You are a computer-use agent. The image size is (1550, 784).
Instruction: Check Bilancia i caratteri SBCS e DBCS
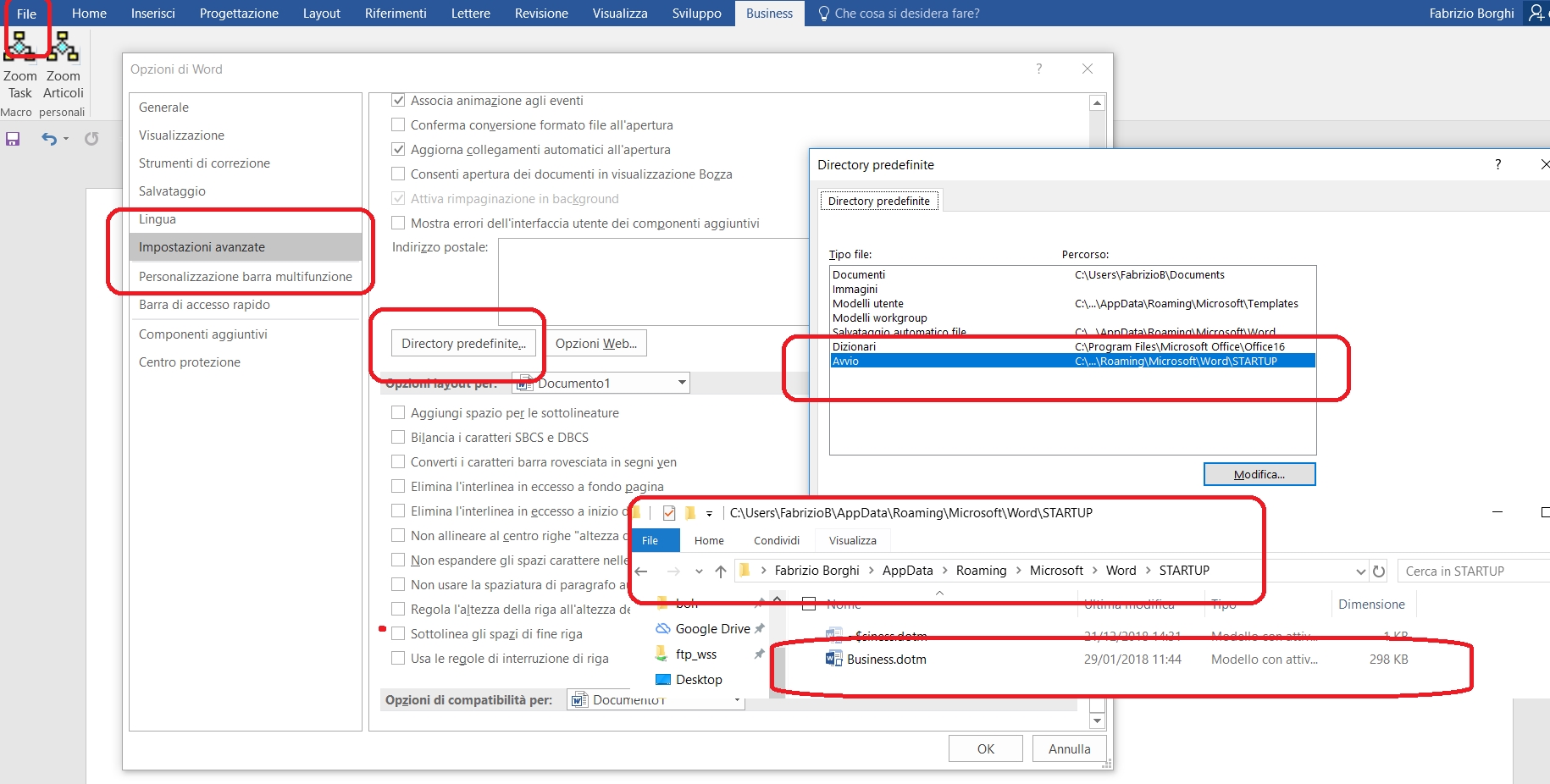(398, 438)
